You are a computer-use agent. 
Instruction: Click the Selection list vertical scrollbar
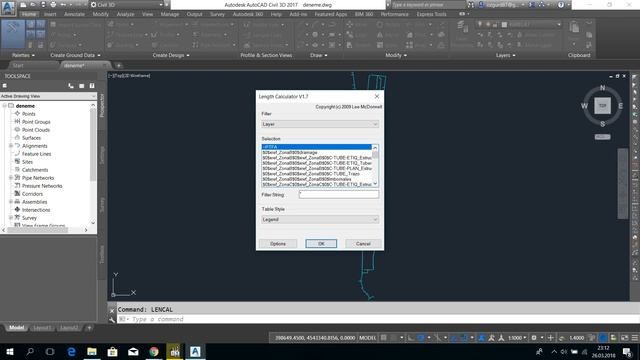pyautogui.click(x=375, y=166)
